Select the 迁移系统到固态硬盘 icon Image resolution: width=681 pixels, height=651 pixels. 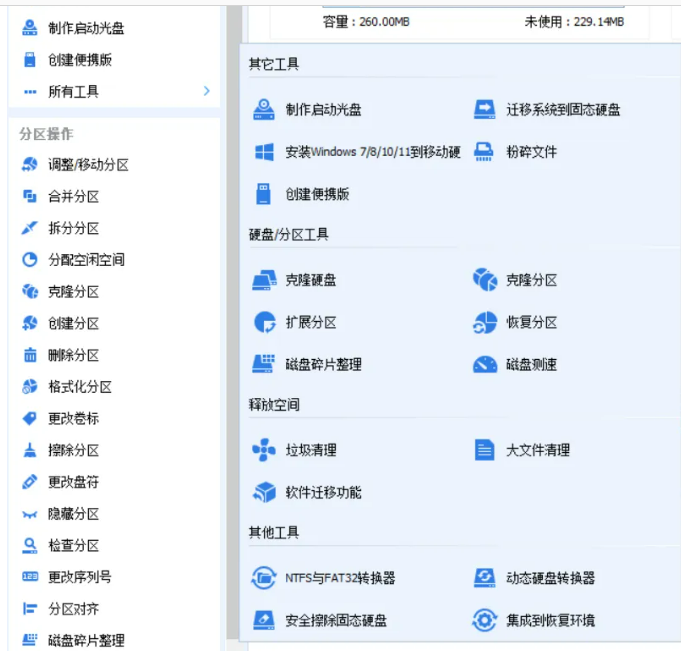[485, 109]
